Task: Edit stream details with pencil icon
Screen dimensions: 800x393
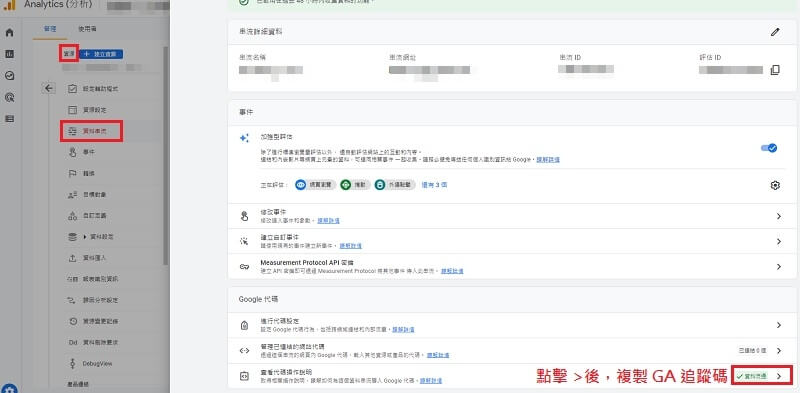Action: pos(775,32)
